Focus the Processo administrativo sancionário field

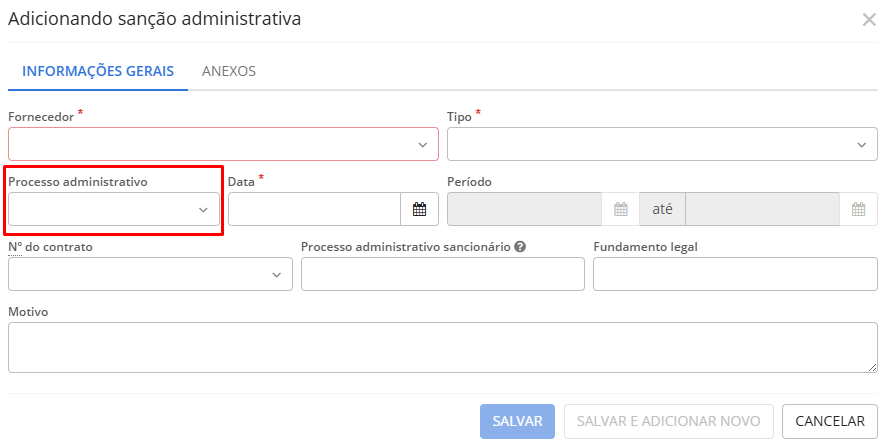(x=442, y=274)
